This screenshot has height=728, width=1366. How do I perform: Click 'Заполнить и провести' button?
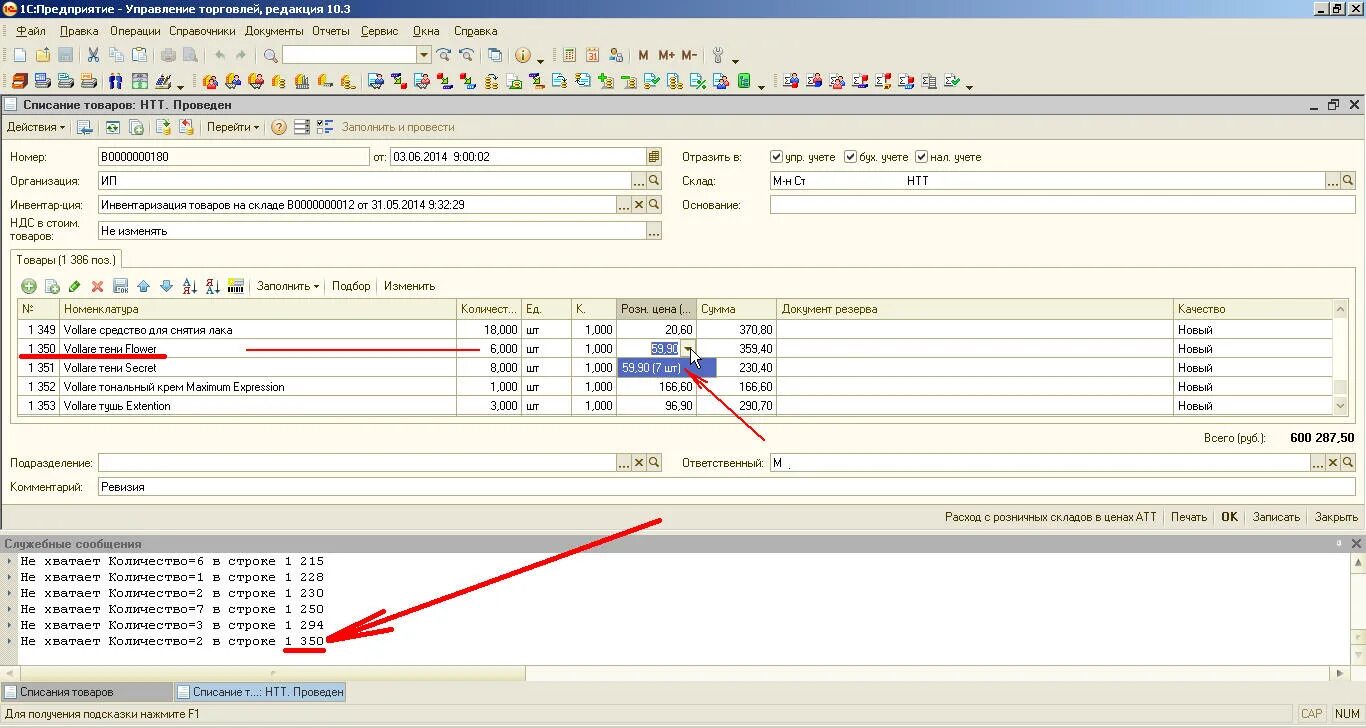[x=398, y=127]
